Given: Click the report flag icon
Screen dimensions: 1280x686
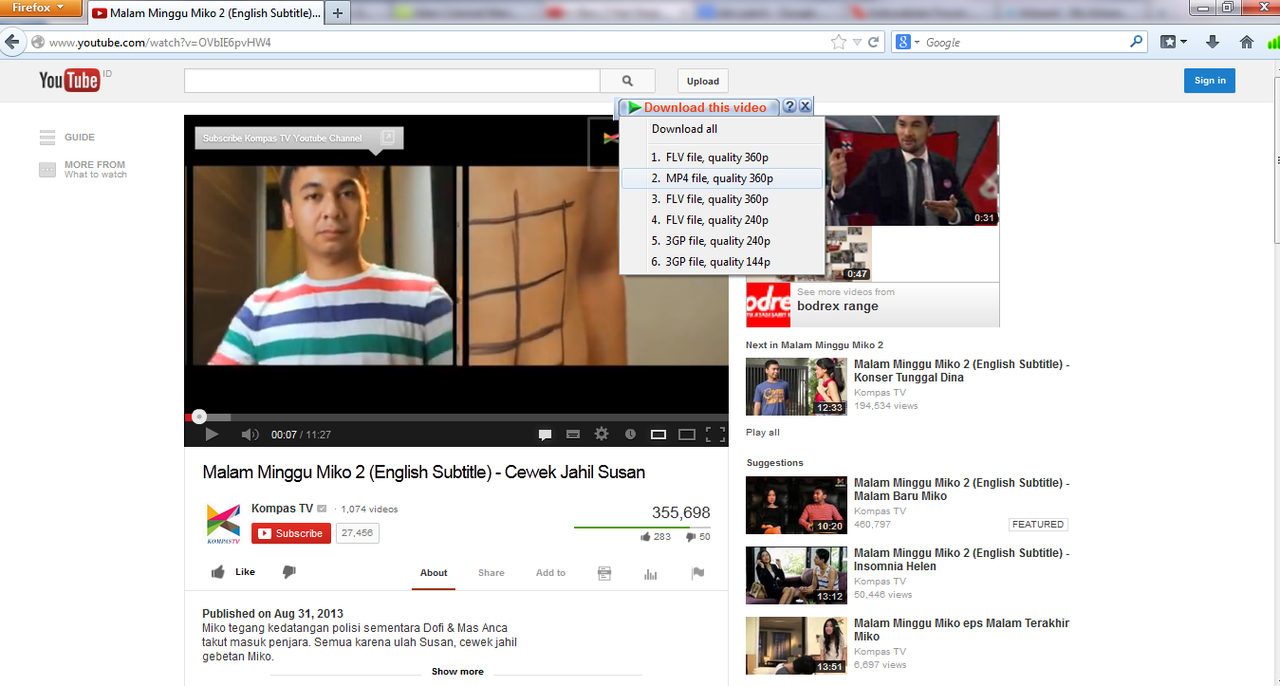Looking at the screenshot, I should point(698,573).
